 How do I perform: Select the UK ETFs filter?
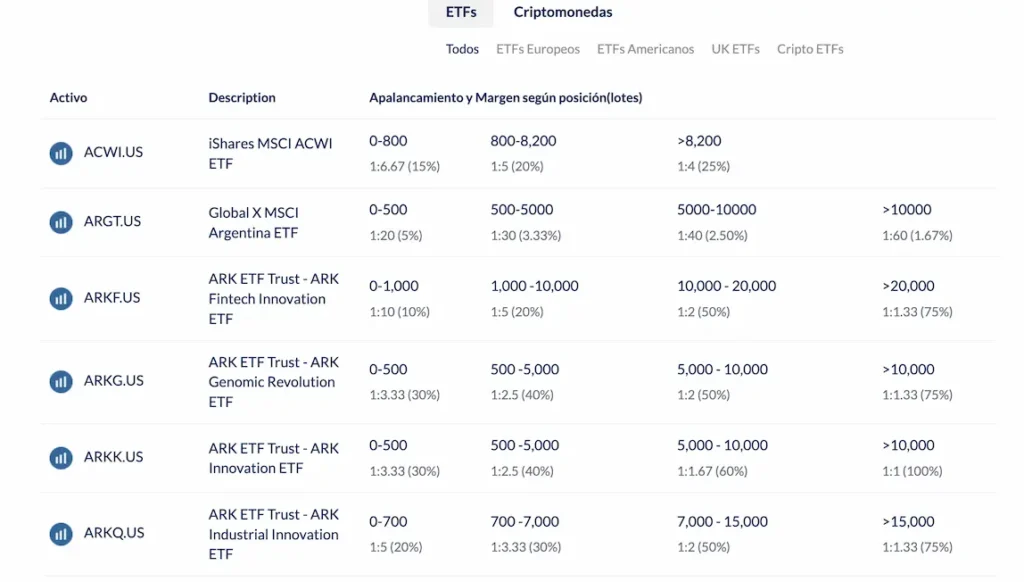[x=735, y=47]
